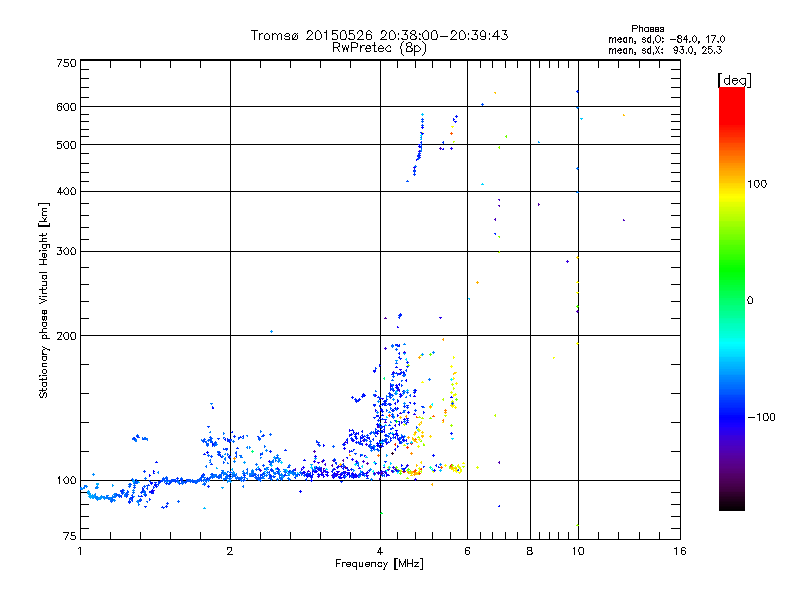Pick the black bottom of the colorbar
800x600 pixels.
[x=732, y=503]
